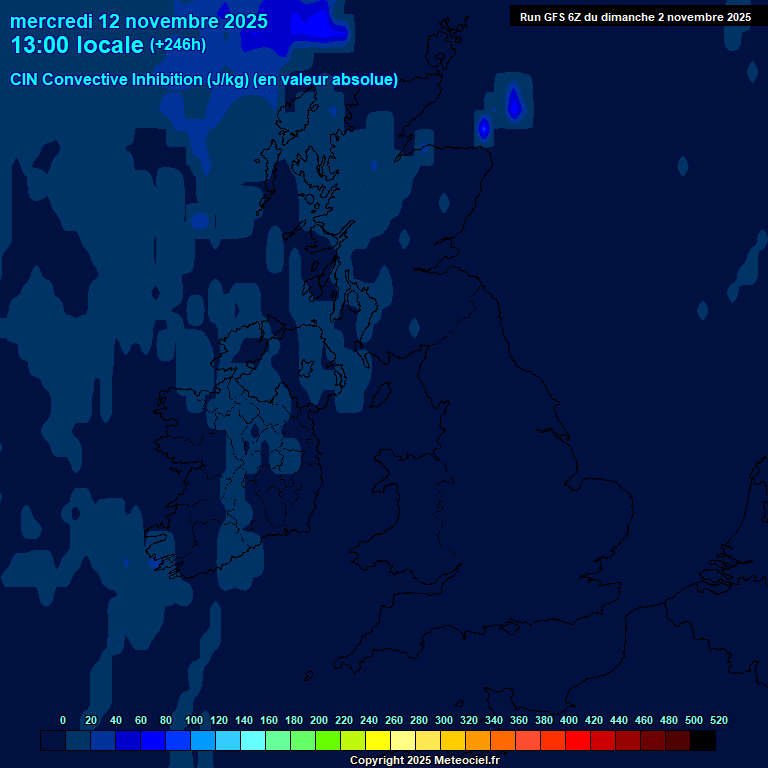Click the legend value label 260
This screenshot has width=768, height=768.
coord(394,720)
